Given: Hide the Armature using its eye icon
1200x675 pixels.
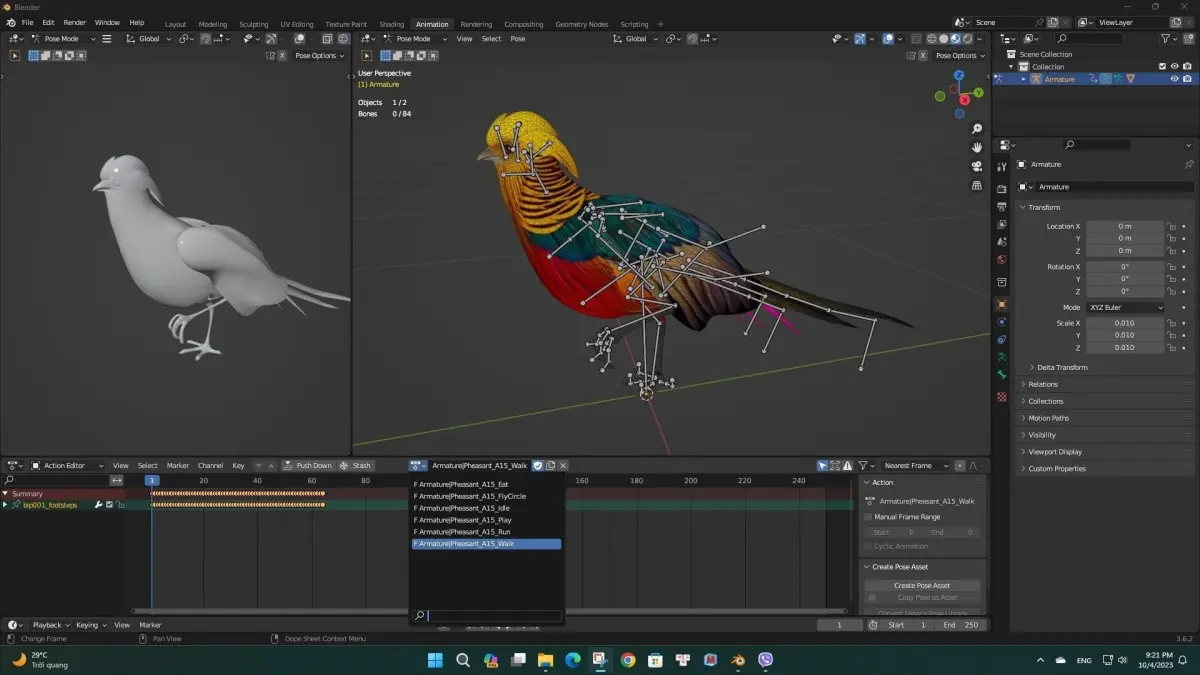Looking at the screenshot, I should (1174, 79).
